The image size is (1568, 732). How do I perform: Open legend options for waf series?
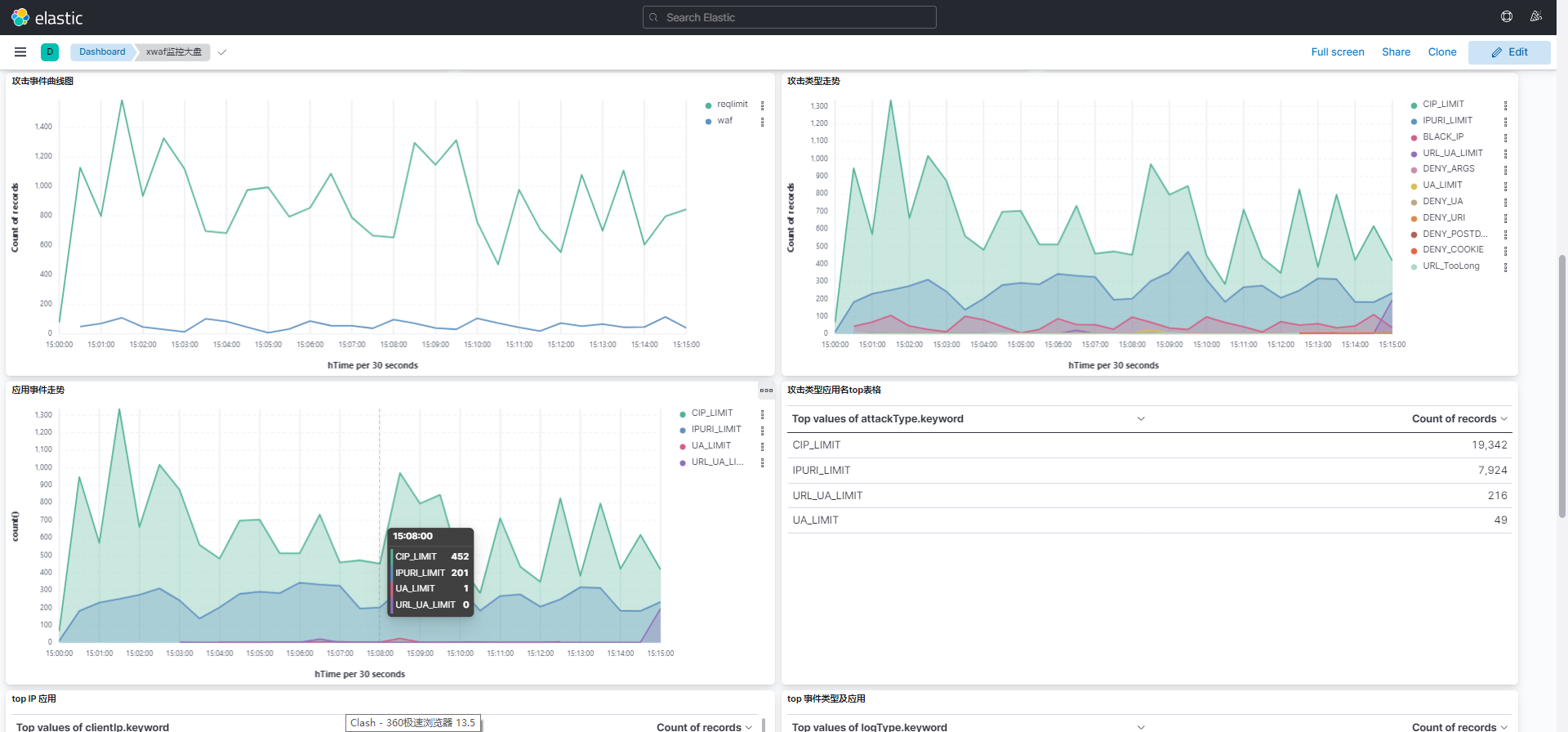[763, 122]
